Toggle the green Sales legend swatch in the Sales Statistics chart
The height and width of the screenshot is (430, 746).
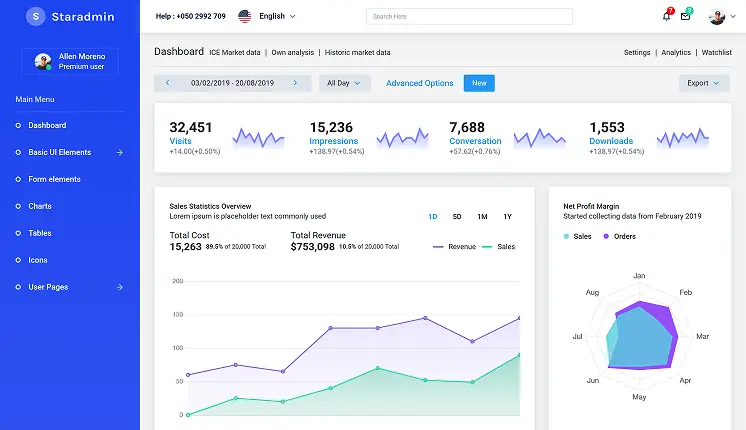[x=487, y=246]
